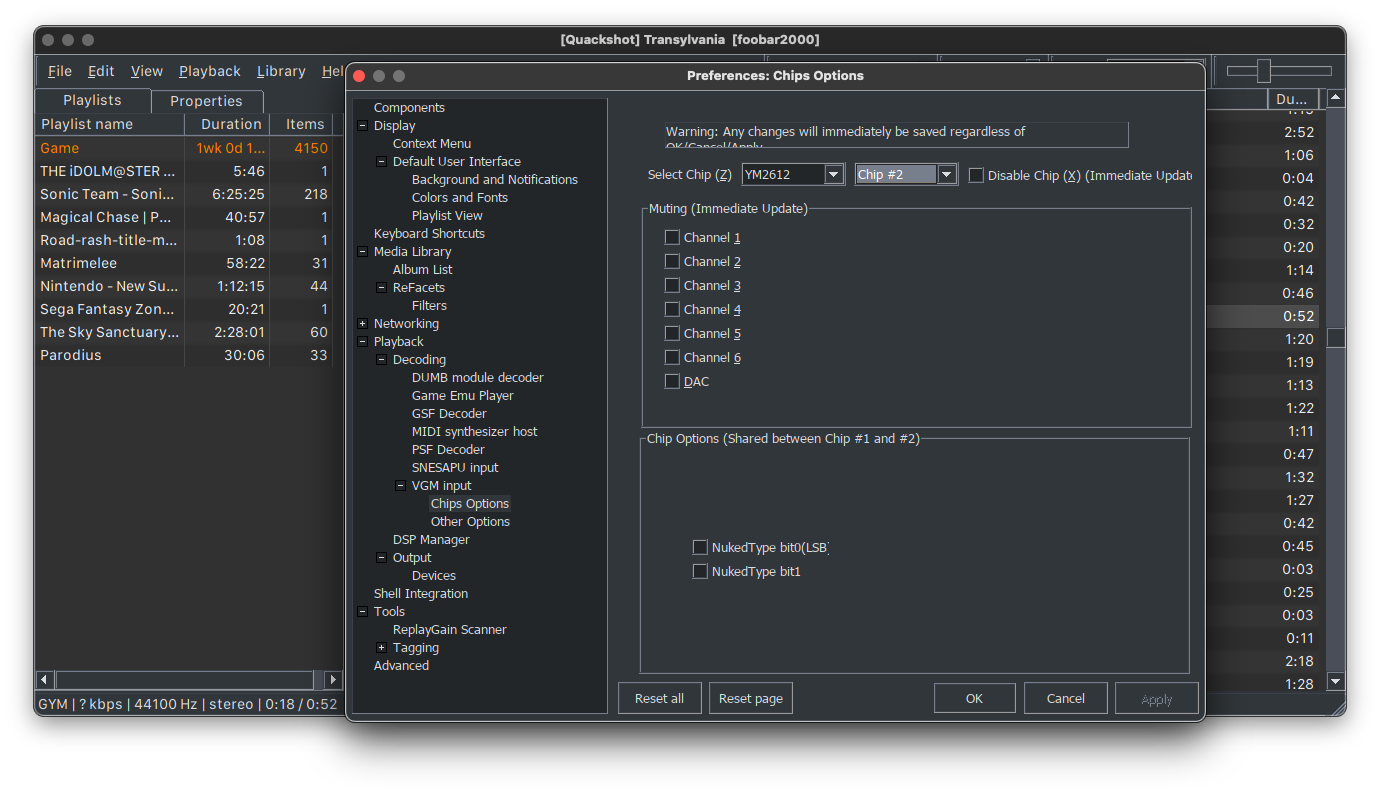Open the Chip #2 dropdown
This screenshot has width=1380, height=796.
946,175
